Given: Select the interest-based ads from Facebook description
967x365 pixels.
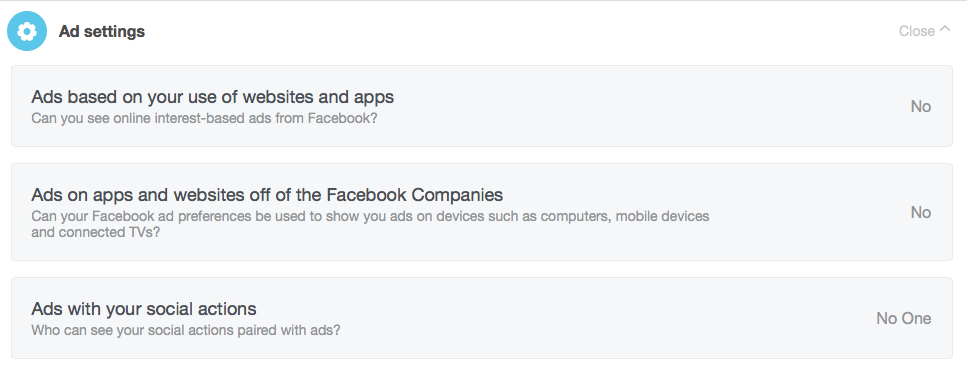Looking at the screenshot, I should (204, 117).
